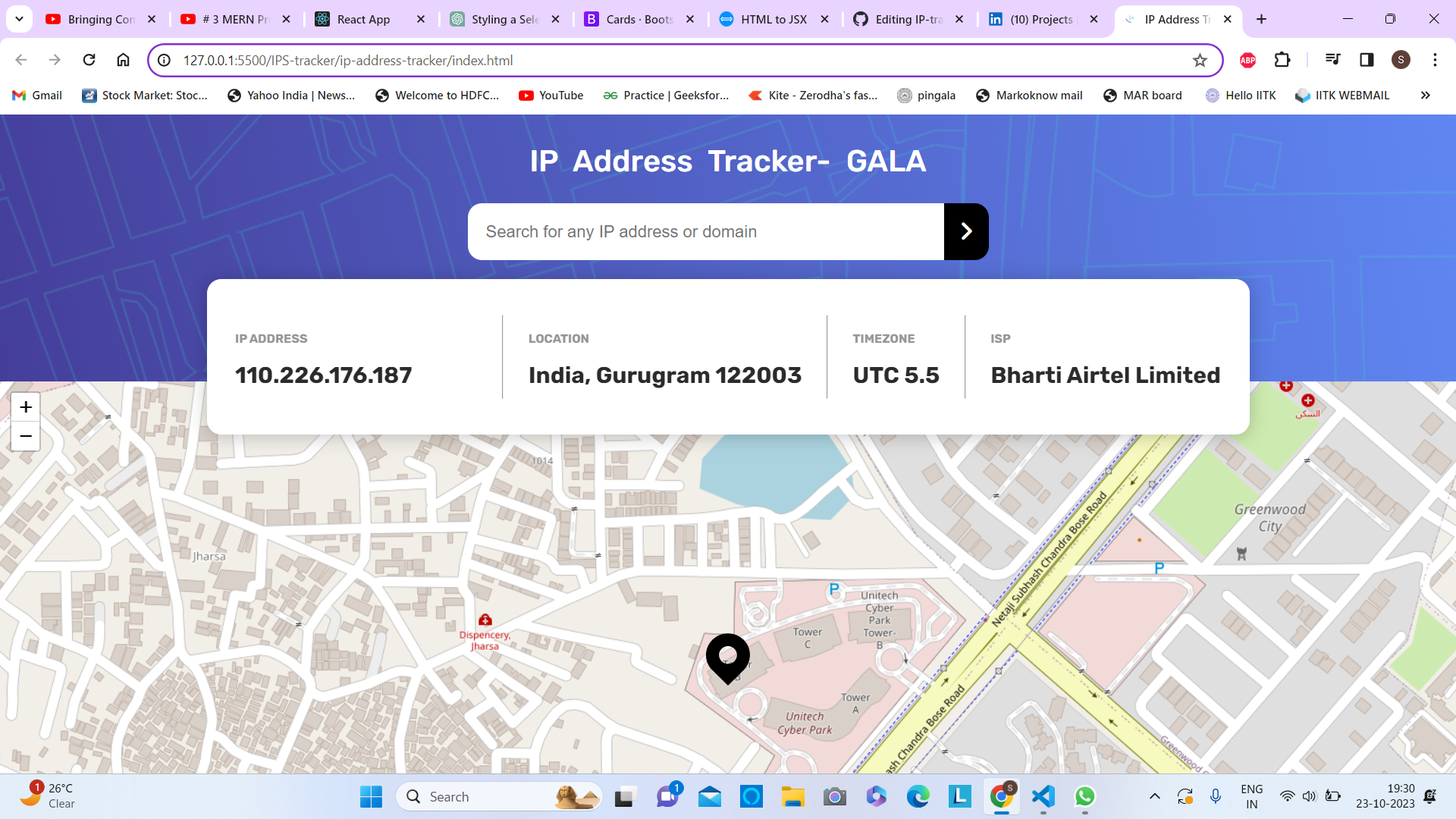Zoom out on the map
1456x819 pixels.
point(25,437)
